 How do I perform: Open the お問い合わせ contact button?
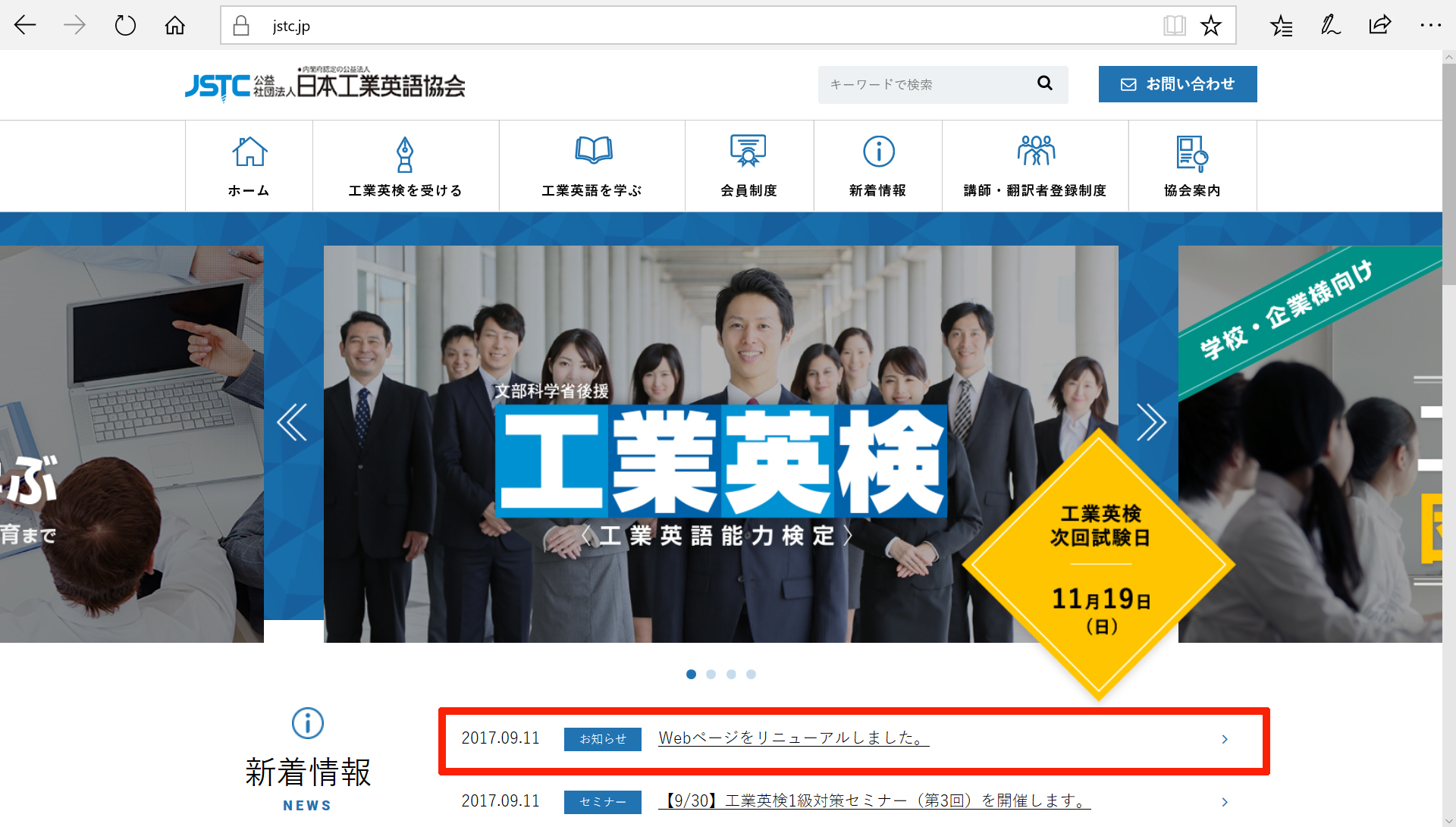pyautogui.click(x=1178, y=84)
